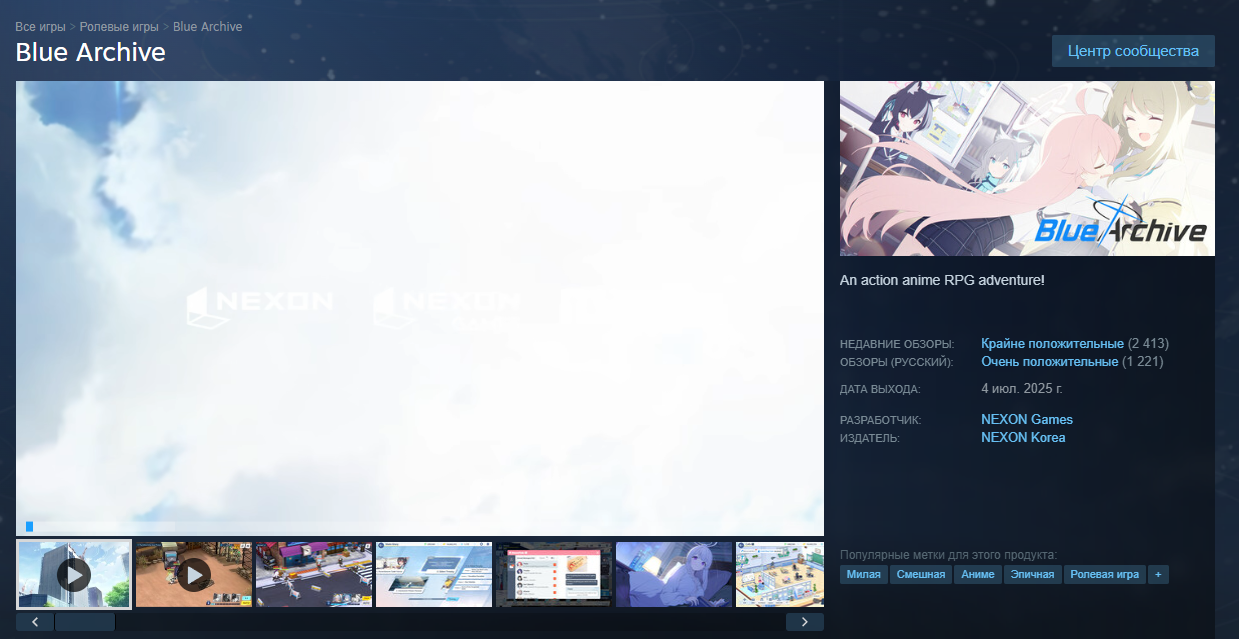Screen dimensions: 1239x639
Task: Open Крайне положительные recent reviews link
Action: coord(1052,343)
